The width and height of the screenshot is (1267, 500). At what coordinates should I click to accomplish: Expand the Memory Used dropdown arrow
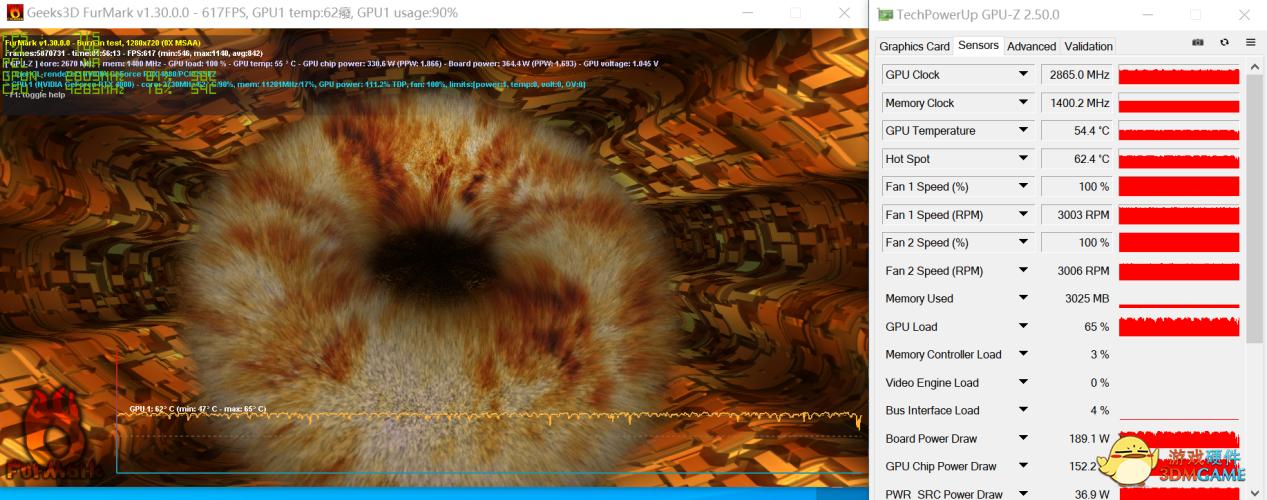1023,298
